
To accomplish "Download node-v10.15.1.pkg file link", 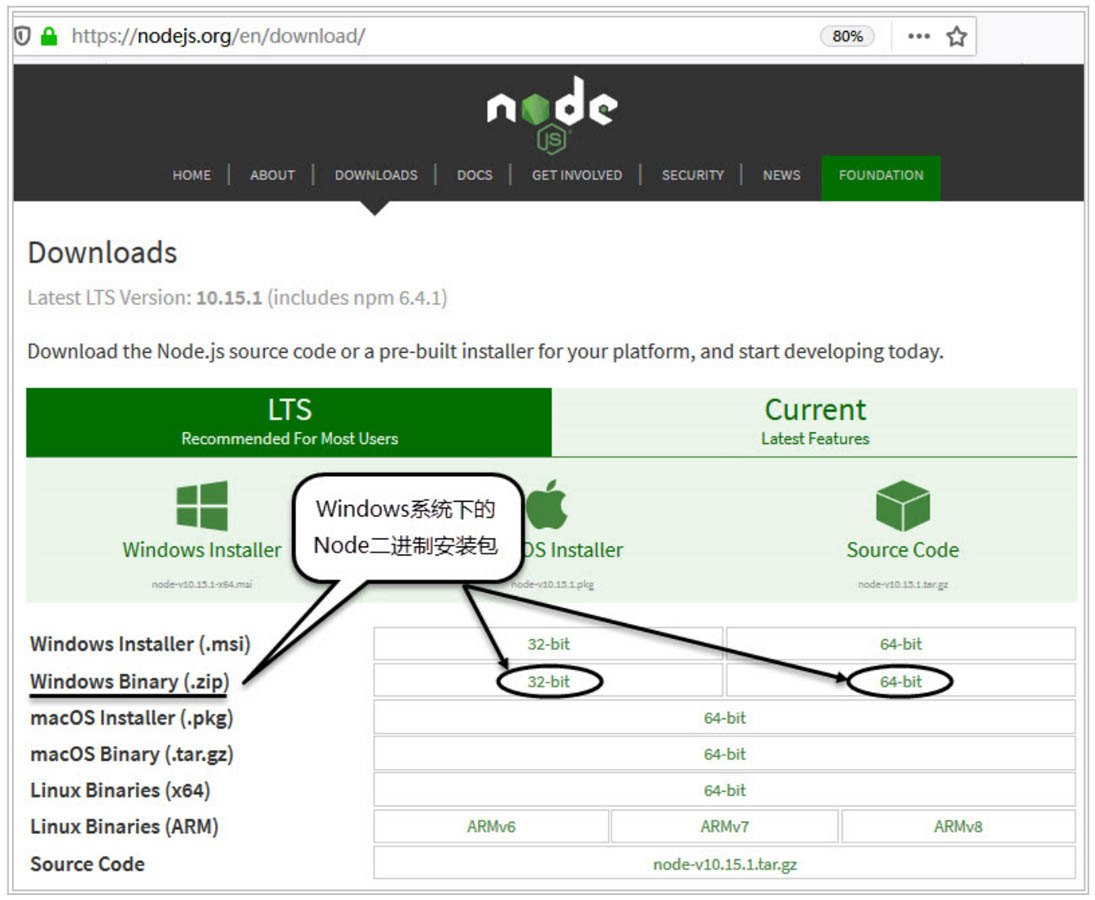I will (x=552, y=584).
